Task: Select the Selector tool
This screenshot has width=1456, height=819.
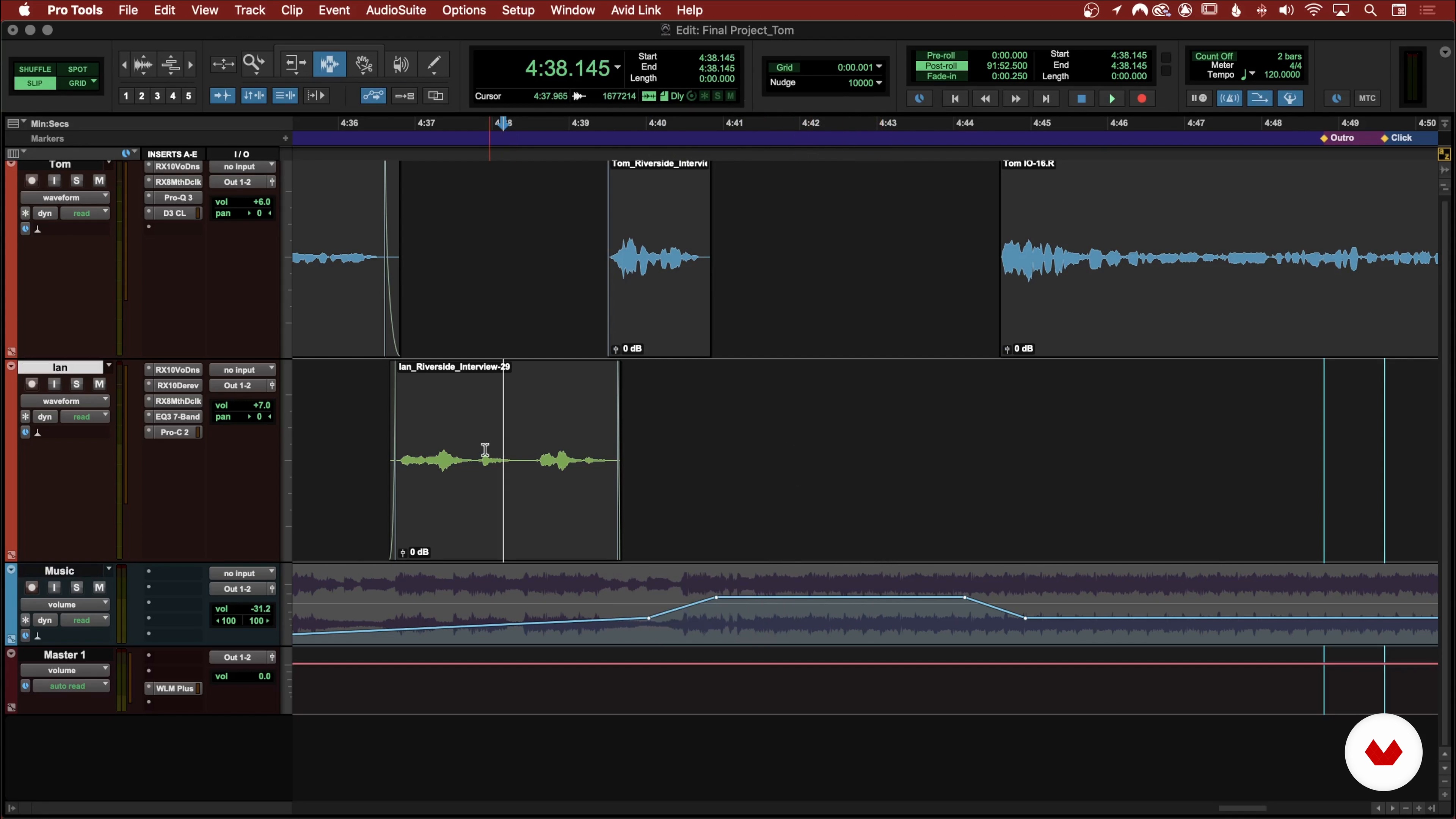Action: click(329, 64)
